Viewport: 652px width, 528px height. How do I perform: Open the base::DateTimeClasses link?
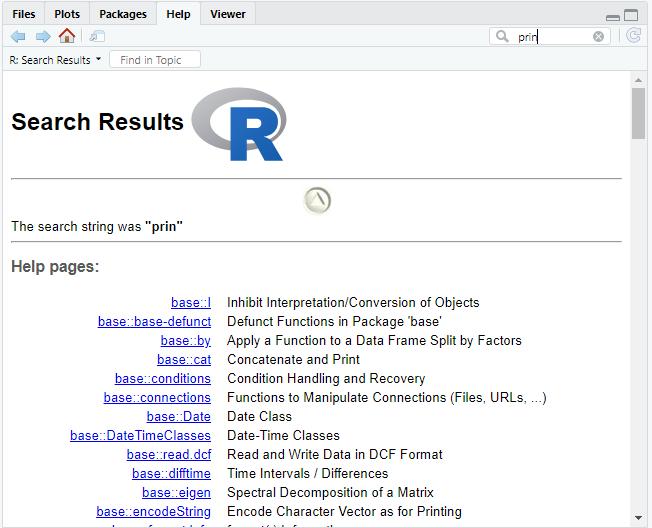[x=141, y=436]
